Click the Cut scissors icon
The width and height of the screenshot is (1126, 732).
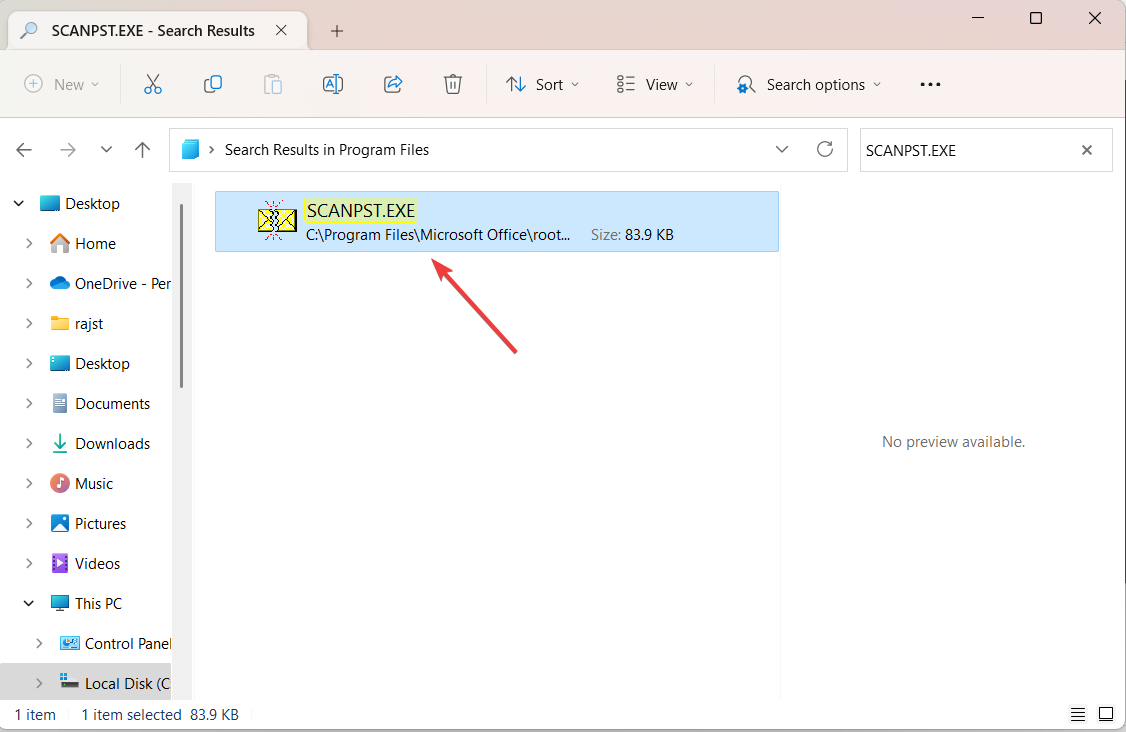pyautogui.click(x=153, y=85)
